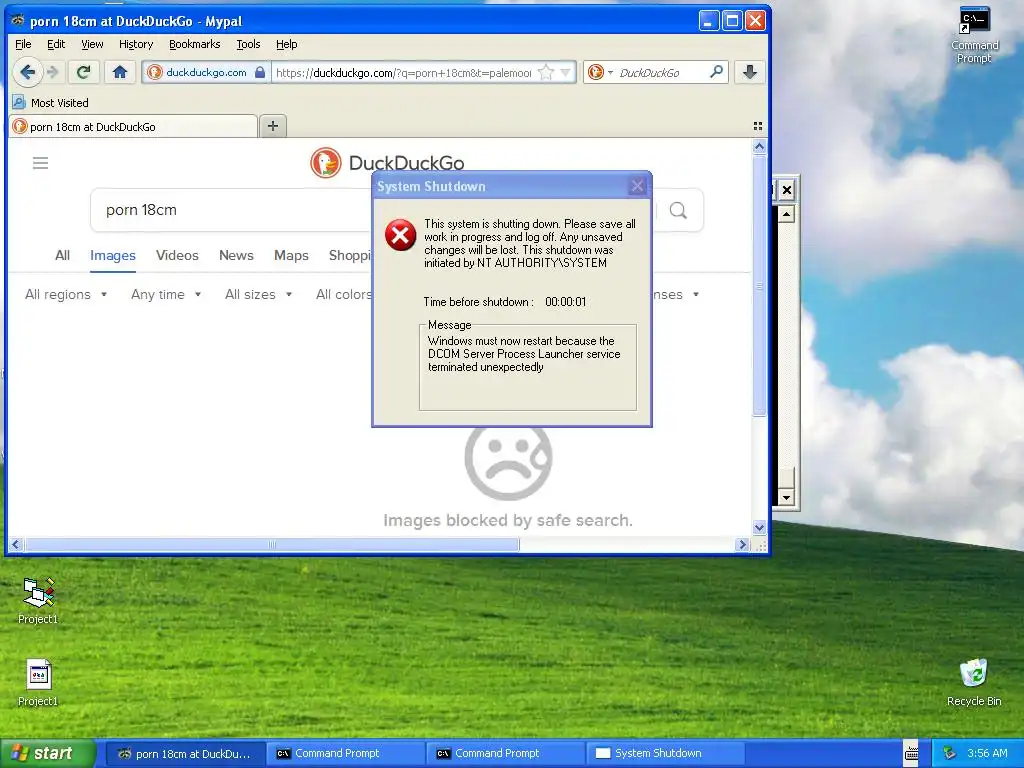Select the lower Project1 document desktop icon
Screen dimensions: 1024x768
[38, 682]
